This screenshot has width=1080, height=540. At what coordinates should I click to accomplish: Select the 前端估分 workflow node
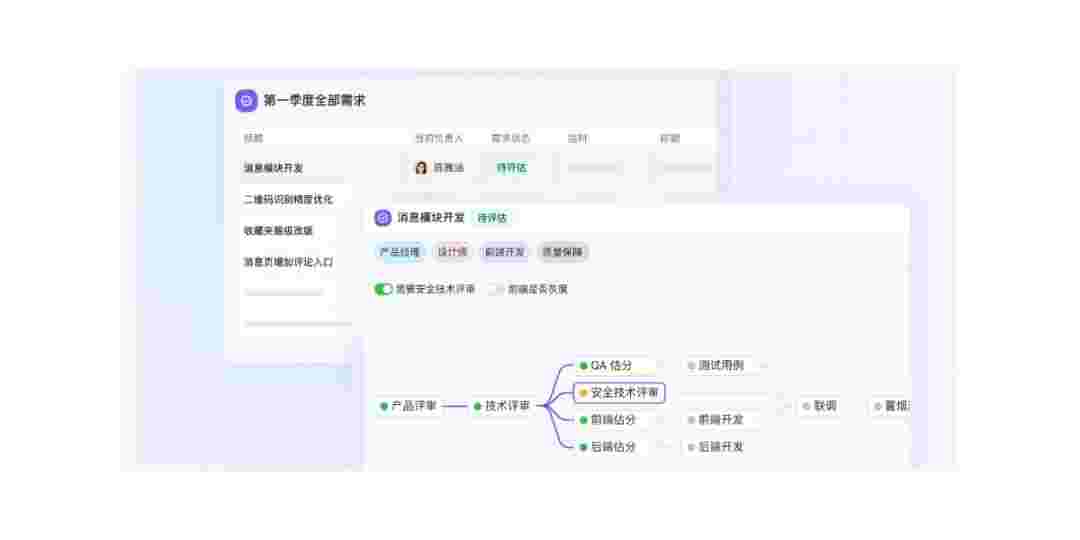613,419
